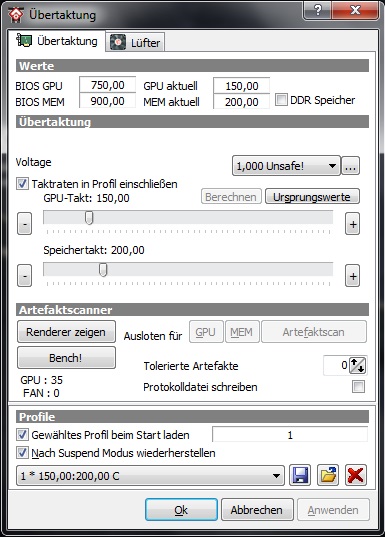This screenshot has height=537, width=385.
Task: Click the GPU aktuell 150,00 field
Action: click(x=241, y=86)
